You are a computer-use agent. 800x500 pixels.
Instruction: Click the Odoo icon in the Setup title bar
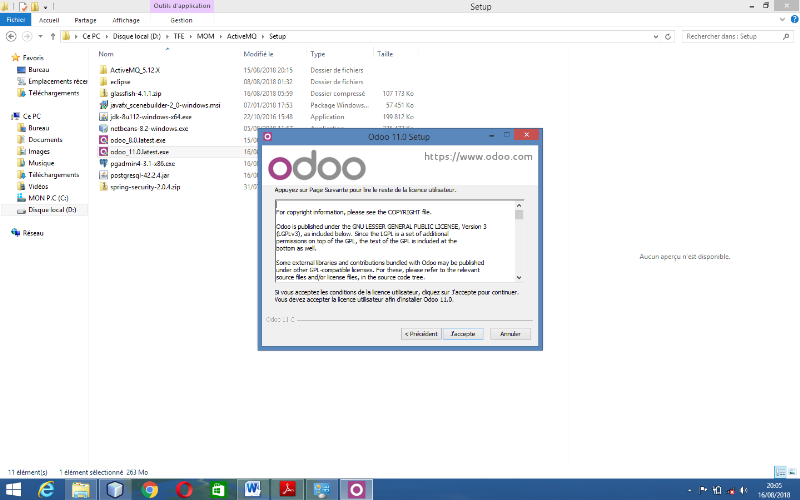[267, 136]
